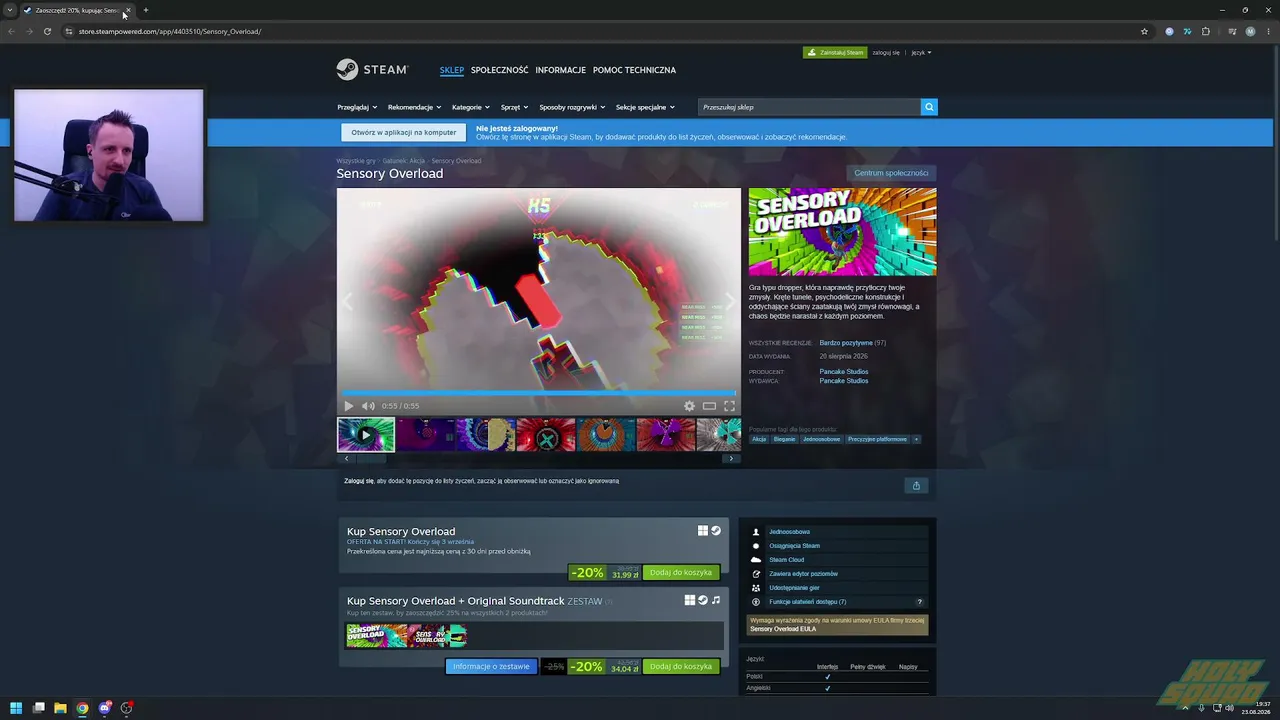Enter fullscreen for the trailer

tap(729, 406)
